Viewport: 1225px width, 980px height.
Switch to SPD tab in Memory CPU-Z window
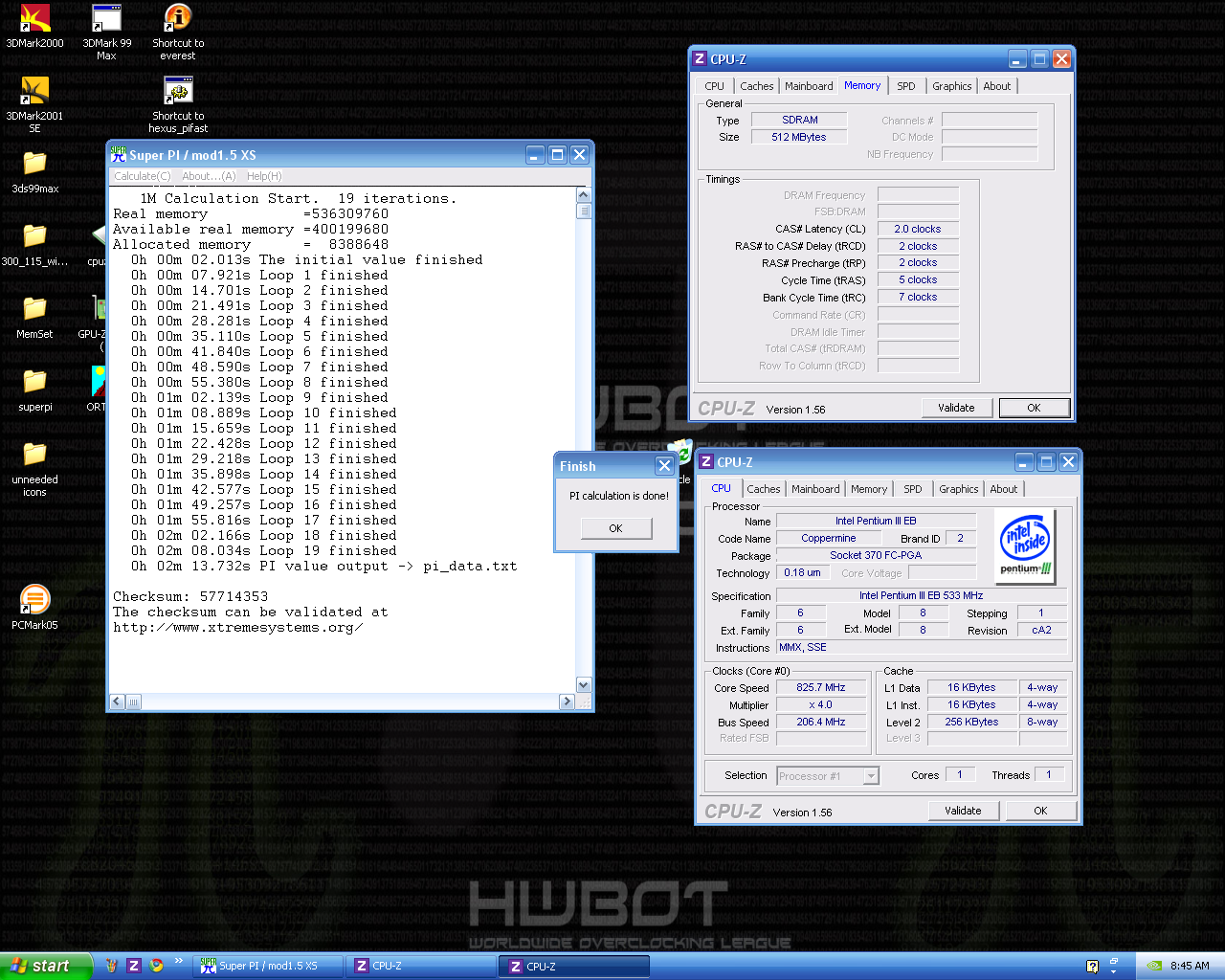tap(906, 86)
